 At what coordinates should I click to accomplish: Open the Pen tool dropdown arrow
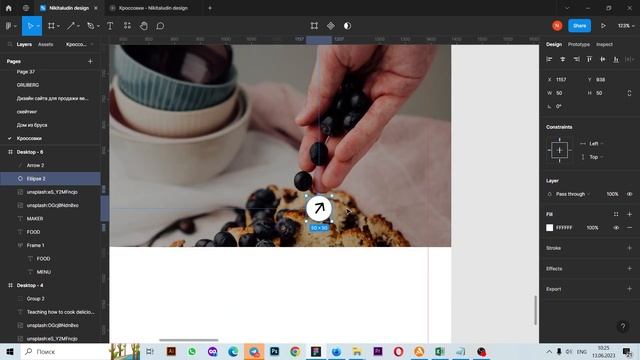coord(98,26)
